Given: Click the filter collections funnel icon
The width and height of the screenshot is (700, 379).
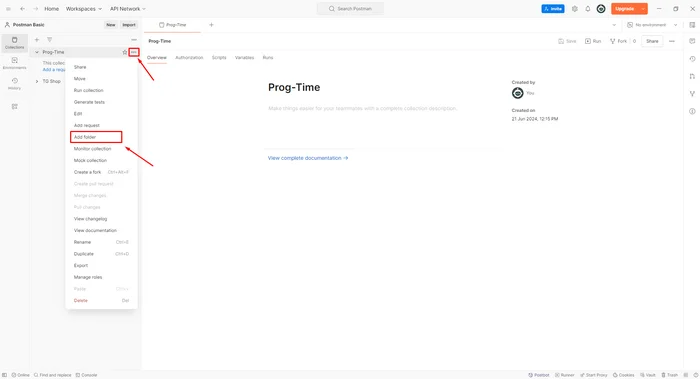Looking at the screenshot, I should coord(50,40).
